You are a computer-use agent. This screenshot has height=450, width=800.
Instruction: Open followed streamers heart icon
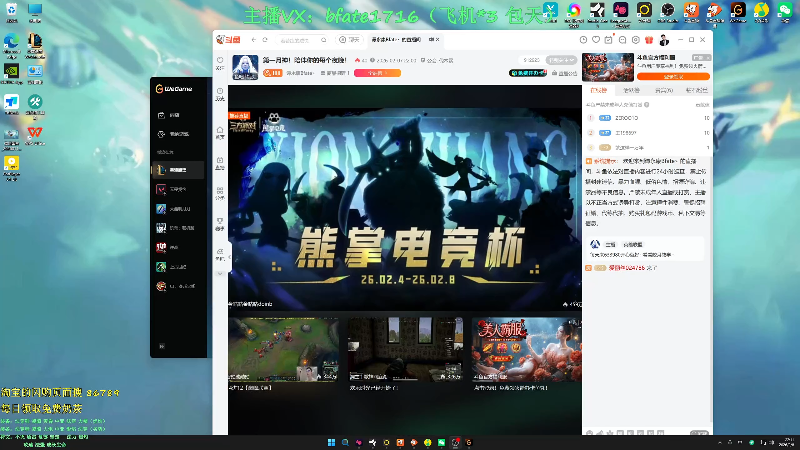[596, 39]
